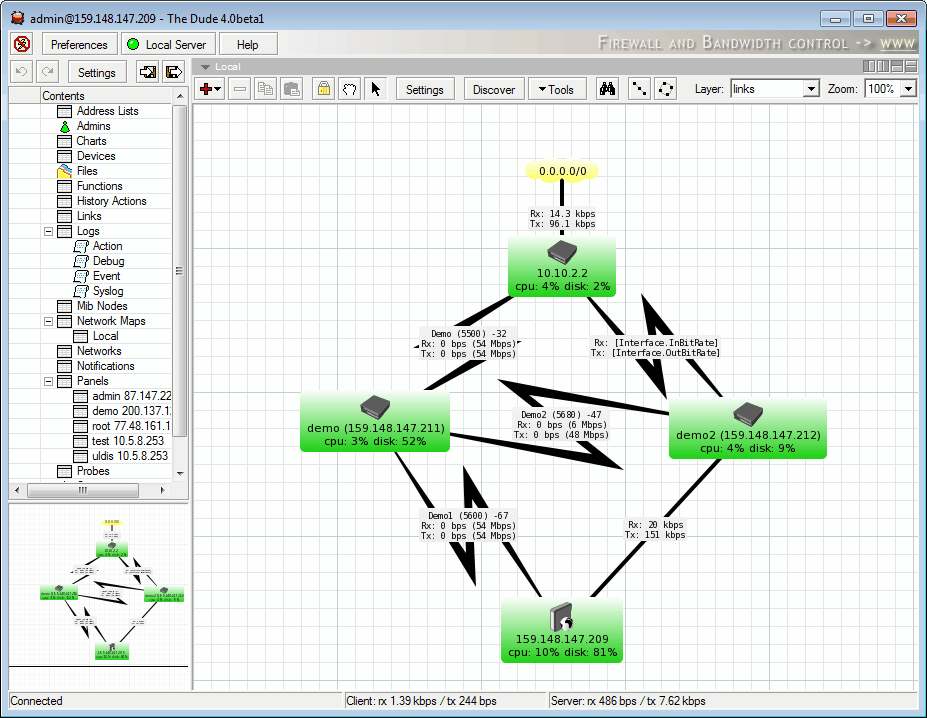Screen dimensions: 927x718
Task: Open the Help button
Action: (248, 44)
